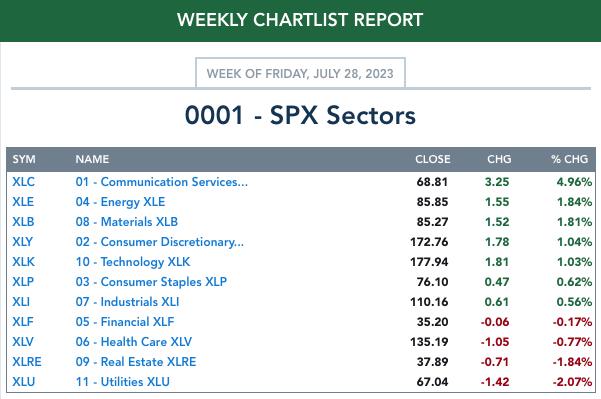Open the XLE symbol link

(23, 202)
